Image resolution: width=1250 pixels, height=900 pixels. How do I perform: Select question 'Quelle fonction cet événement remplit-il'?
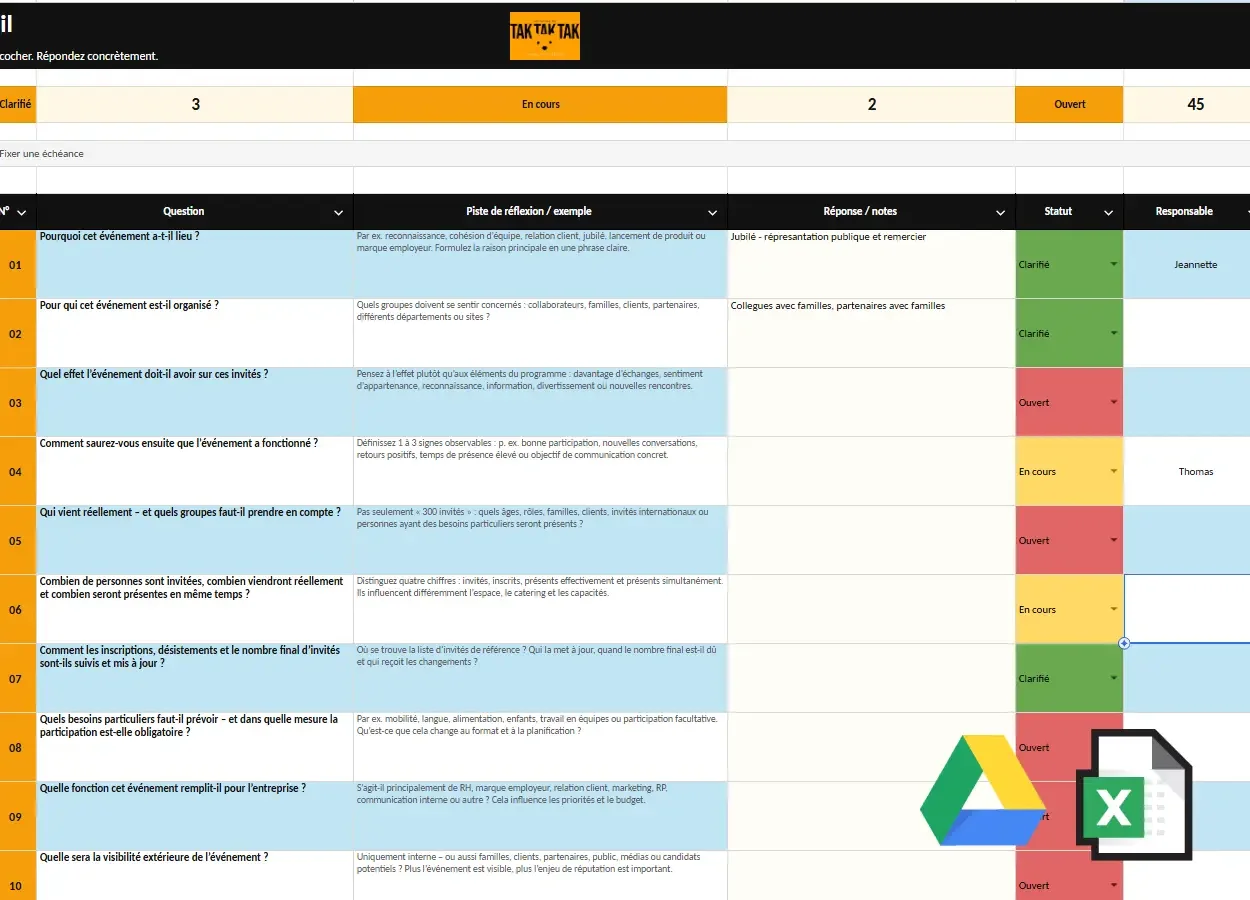tap(172, 788)
